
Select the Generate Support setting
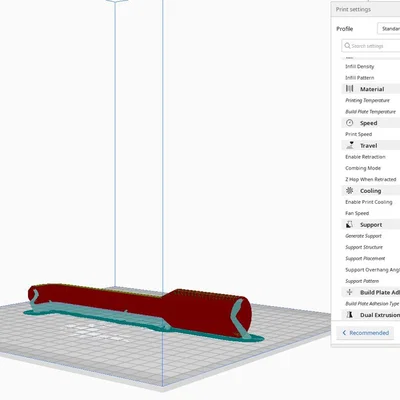click(x=363, y=236)
